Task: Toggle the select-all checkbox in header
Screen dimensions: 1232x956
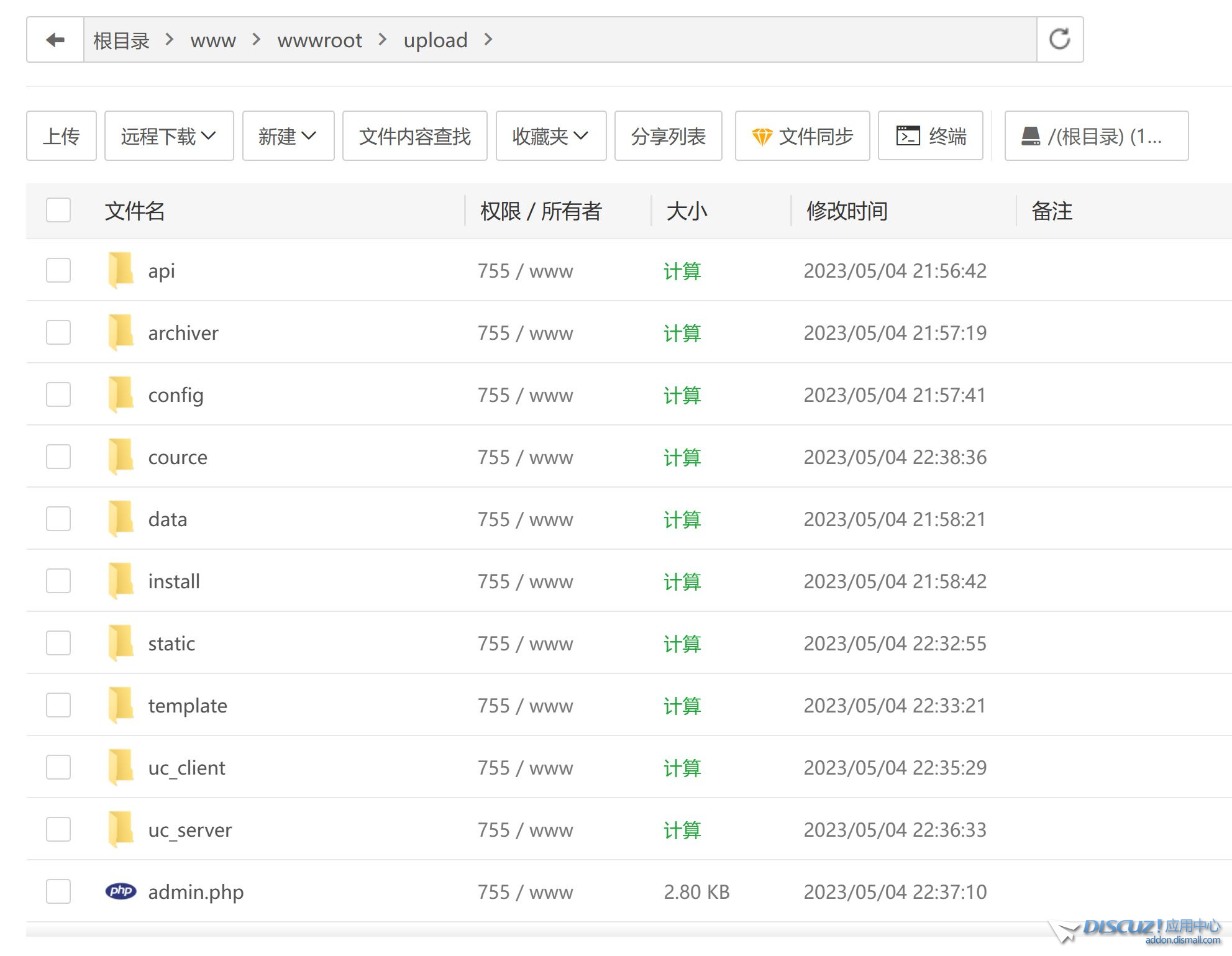Action: click(x=58, y=210)
